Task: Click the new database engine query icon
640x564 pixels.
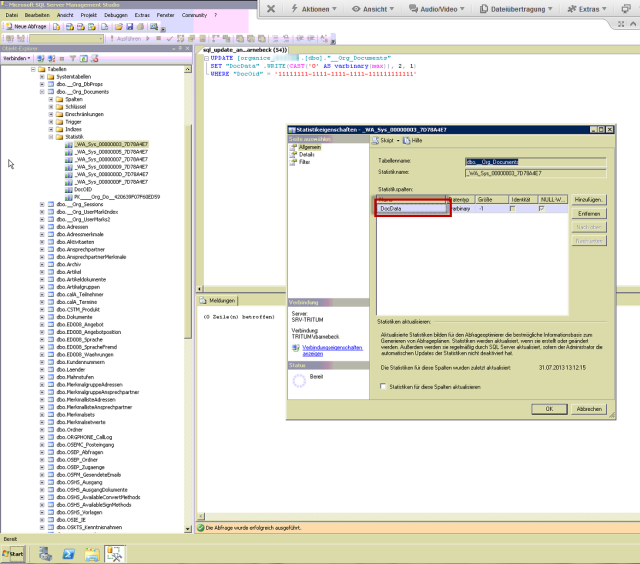Action: point(56,27)
